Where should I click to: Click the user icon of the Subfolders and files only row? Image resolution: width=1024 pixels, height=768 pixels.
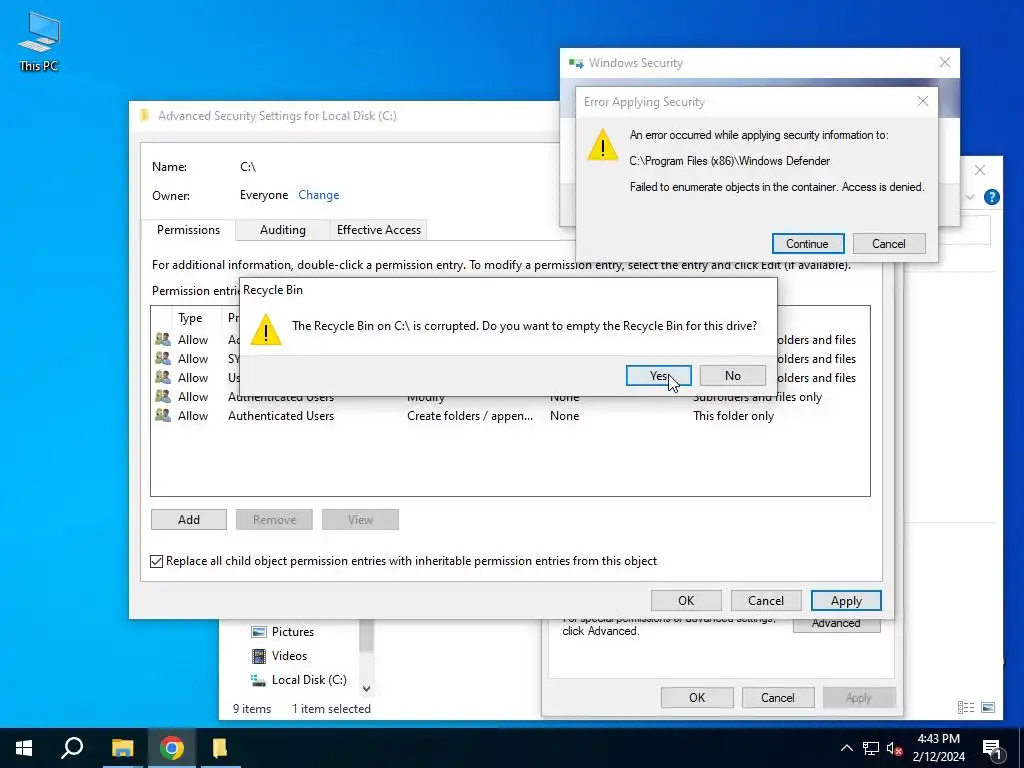click(x=163, y=396)
